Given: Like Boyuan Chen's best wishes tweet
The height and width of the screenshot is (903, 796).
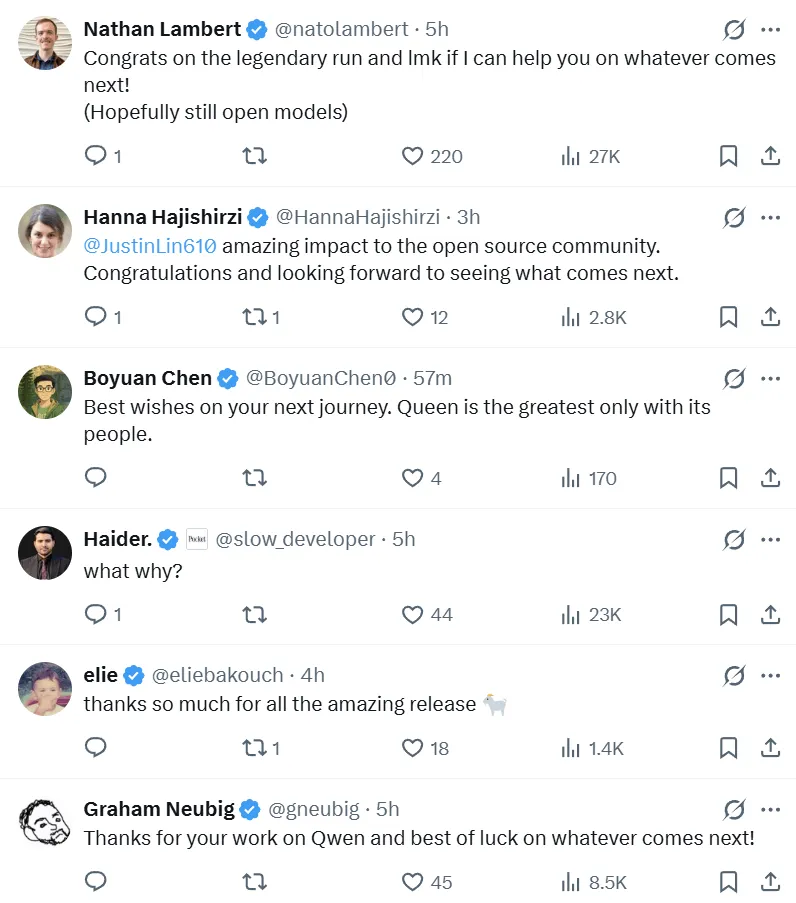Looking at the screenshot, I should coord(412,478).
